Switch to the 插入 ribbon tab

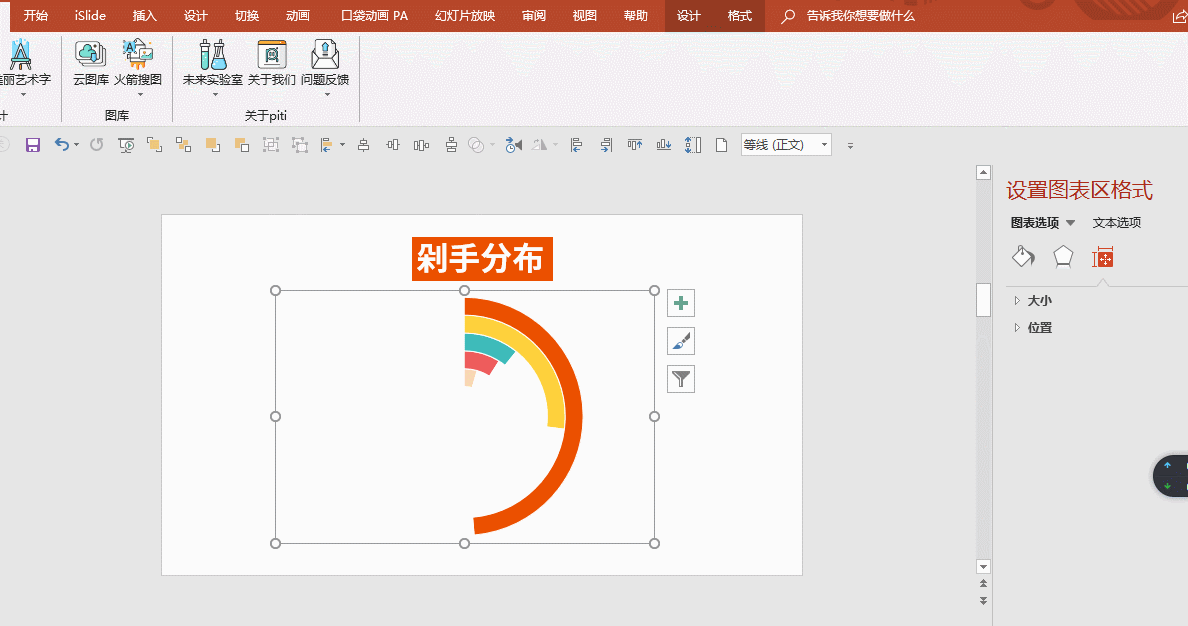[x=145, y=16]
